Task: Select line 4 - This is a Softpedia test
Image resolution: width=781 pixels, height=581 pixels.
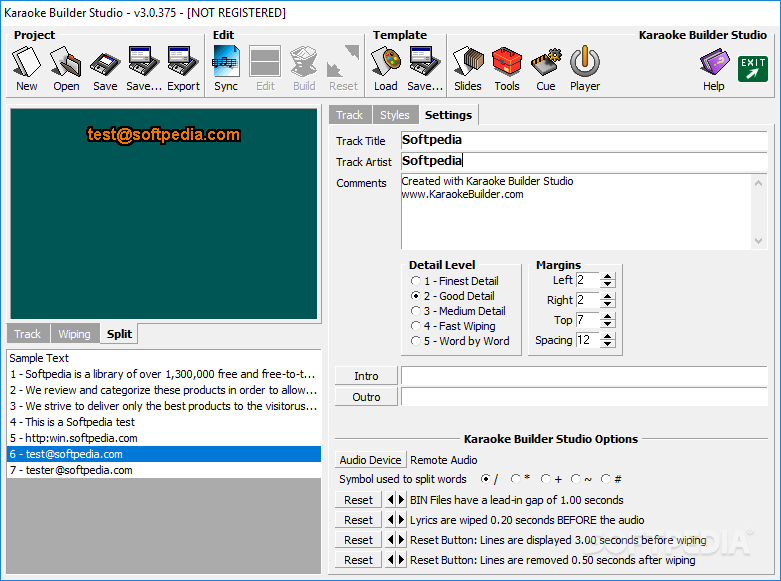Action: tap(164, 422)
